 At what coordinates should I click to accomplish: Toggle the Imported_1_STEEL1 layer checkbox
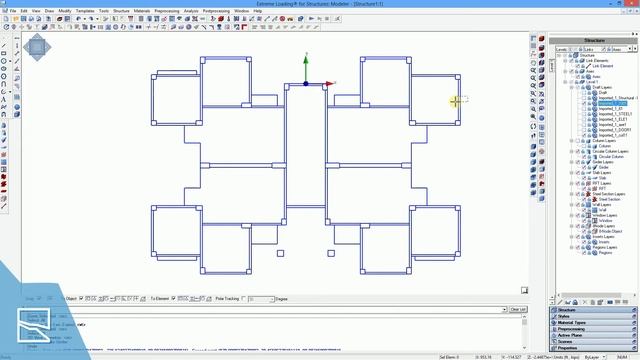pyautogui.click(x=584, y=114)
